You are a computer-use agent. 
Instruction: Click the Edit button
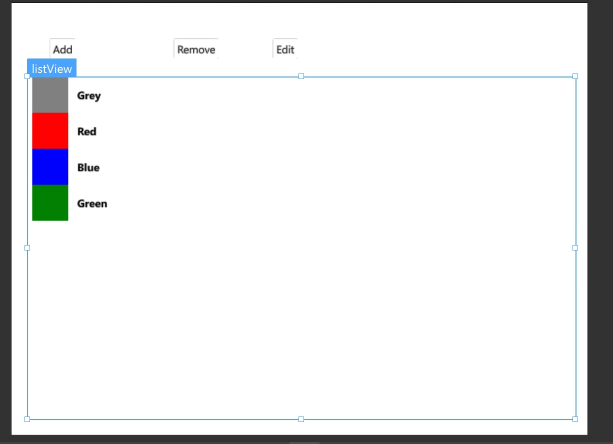pos(285,49)
